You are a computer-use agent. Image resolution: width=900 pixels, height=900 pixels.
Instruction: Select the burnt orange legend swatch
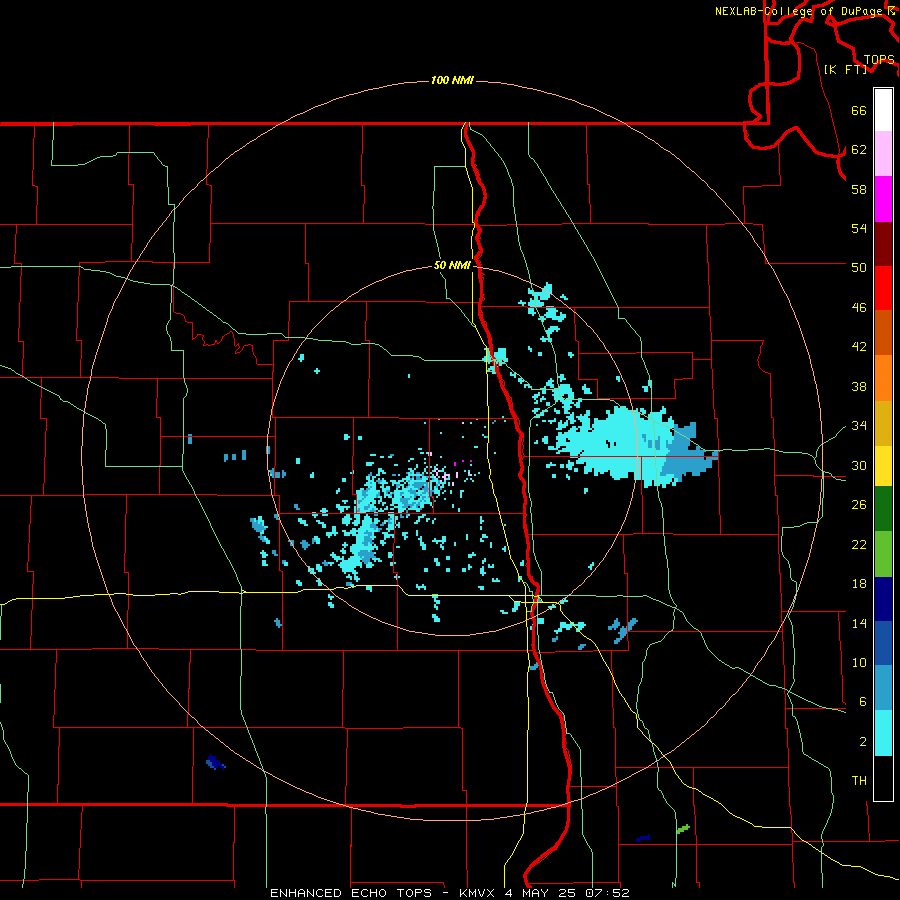[883, 332]
